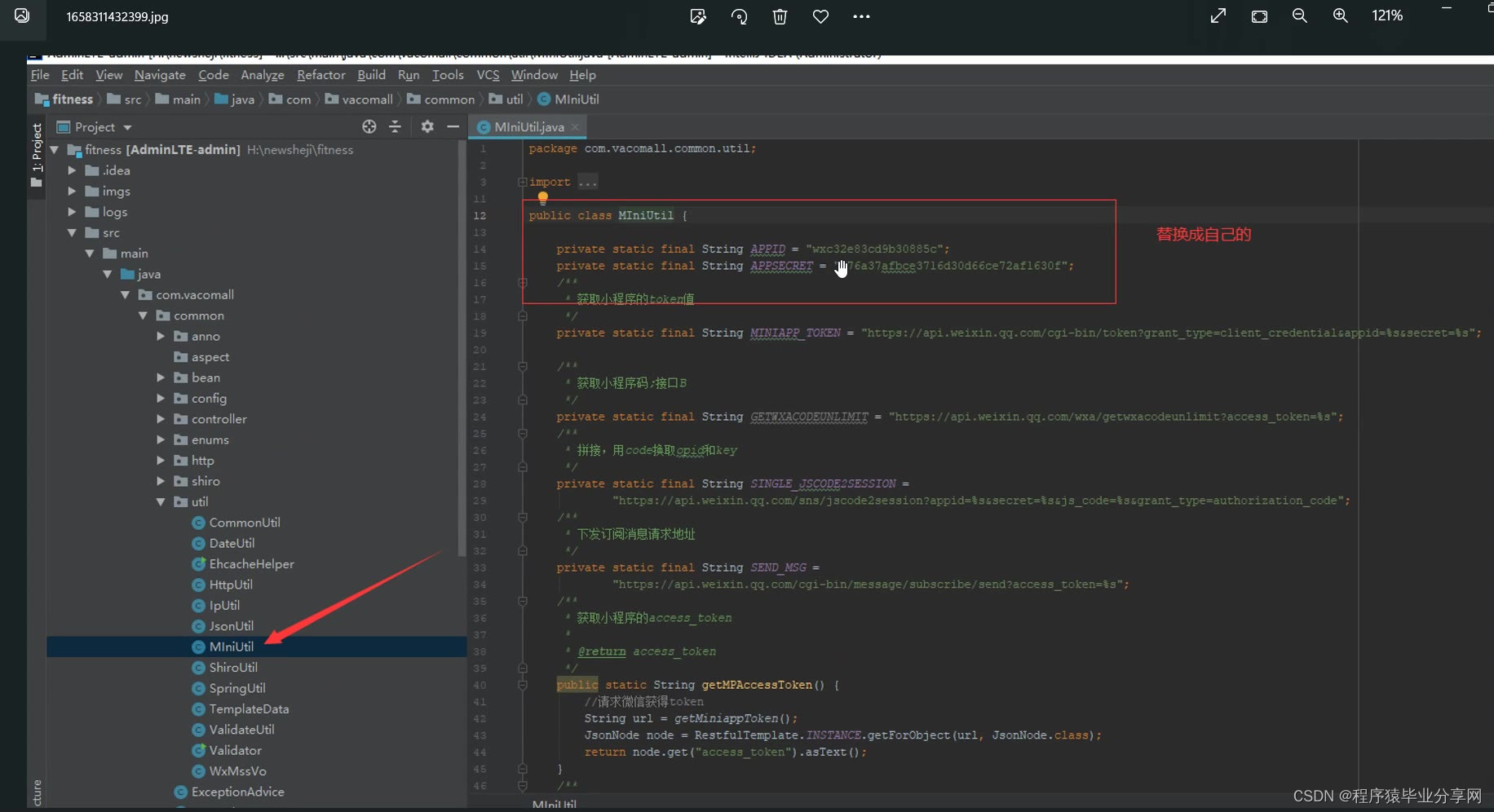Expand the import fold in editor

(x=522, y=182)
